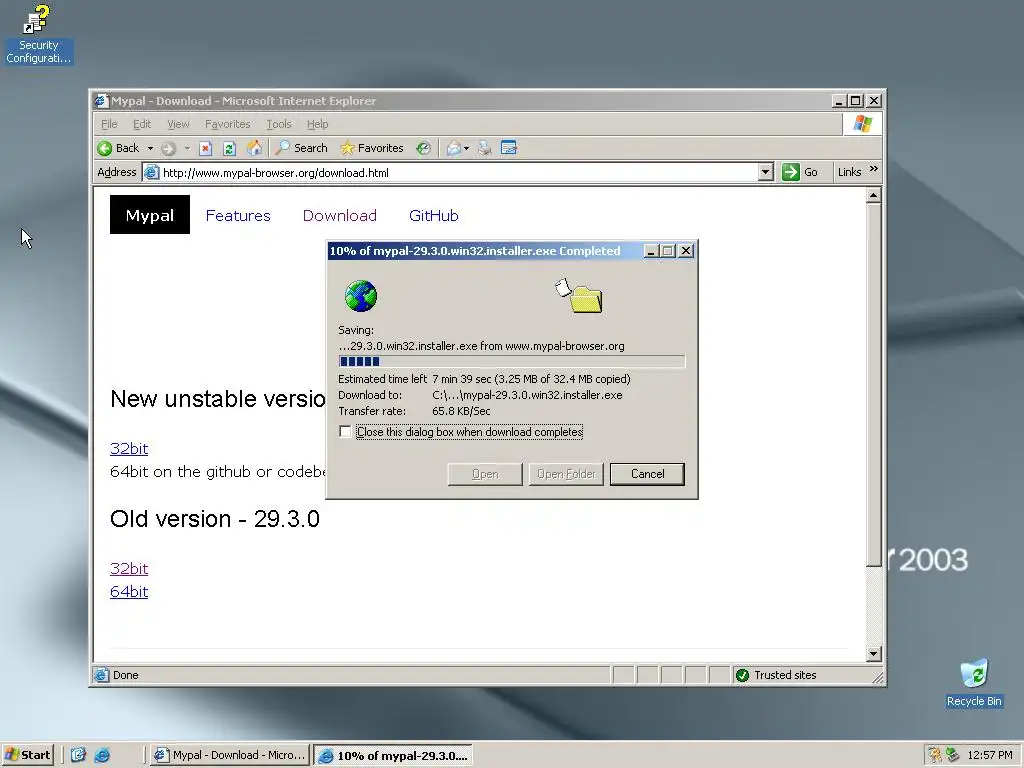Select the Recycle Bin desktop icon
This screenshot has width=1024, height=768.
pyautogui.click(x=974, y=683)
